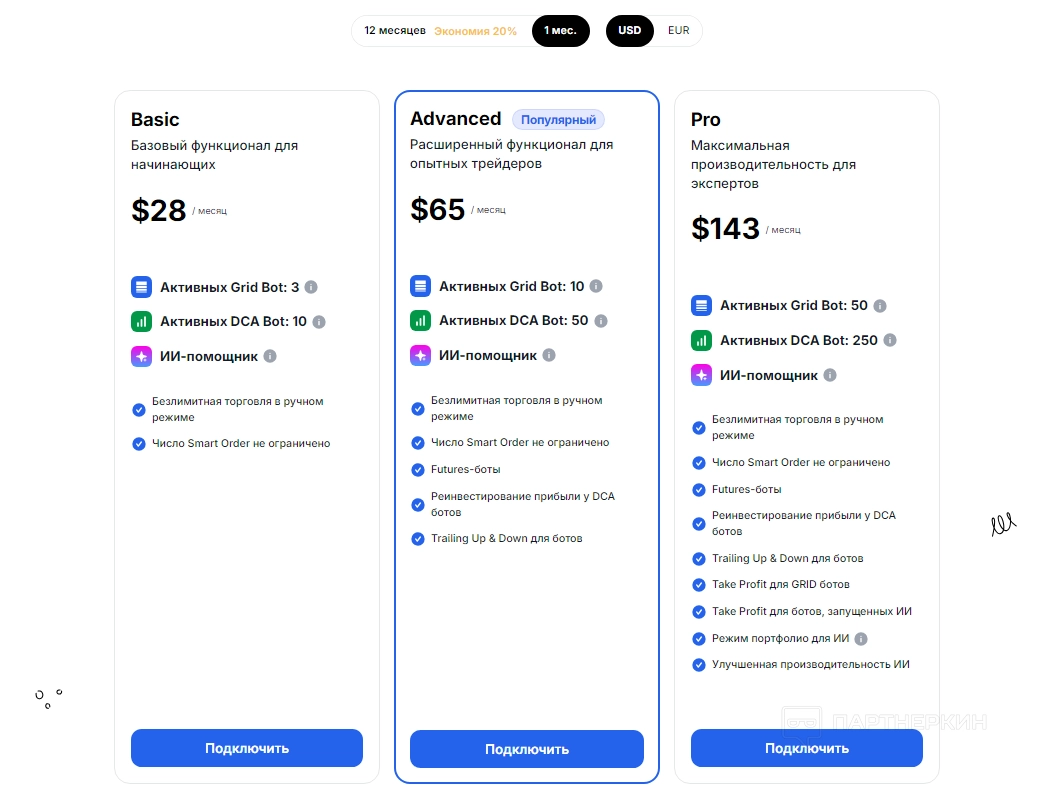
Task: Click Подключить button in Advanced plan
Action: tap(527, 749)
